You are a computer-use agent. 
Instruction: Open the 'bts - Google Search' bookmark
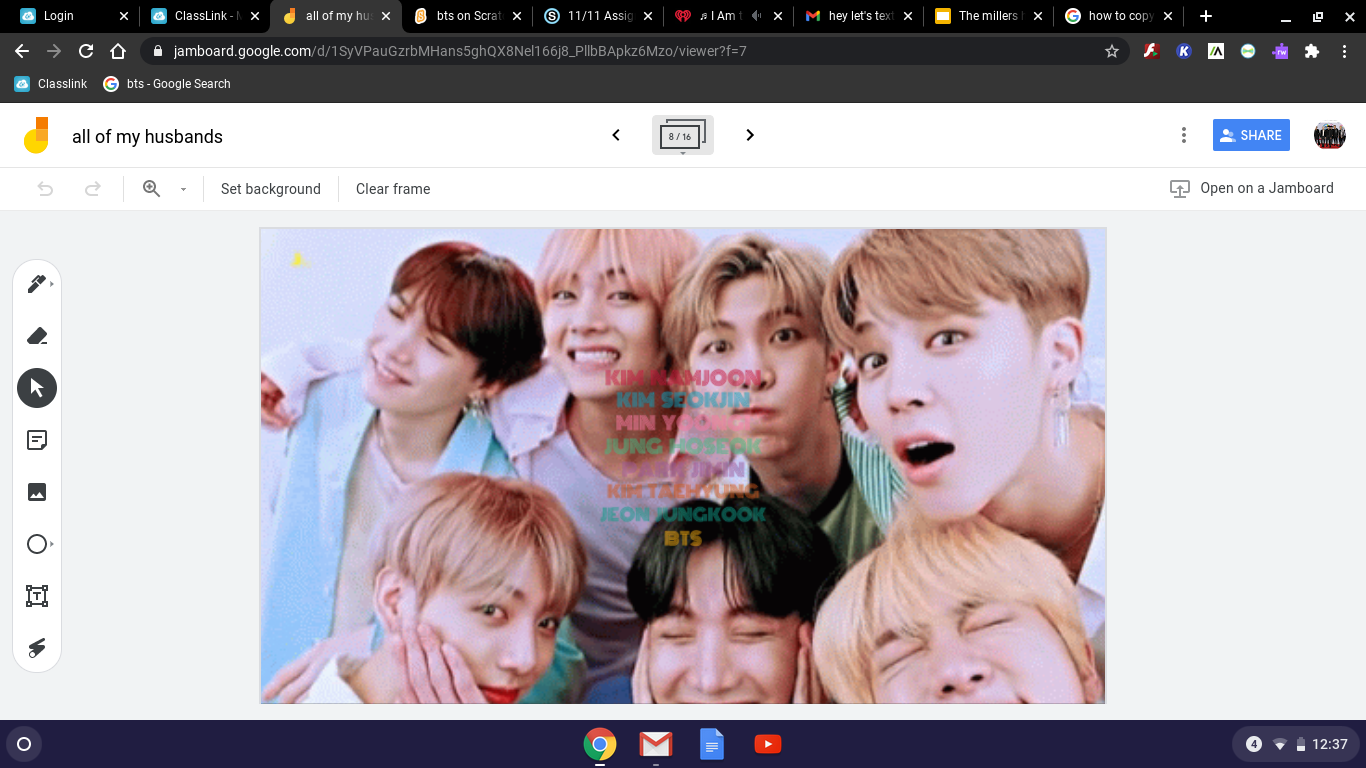pos(167,84)
